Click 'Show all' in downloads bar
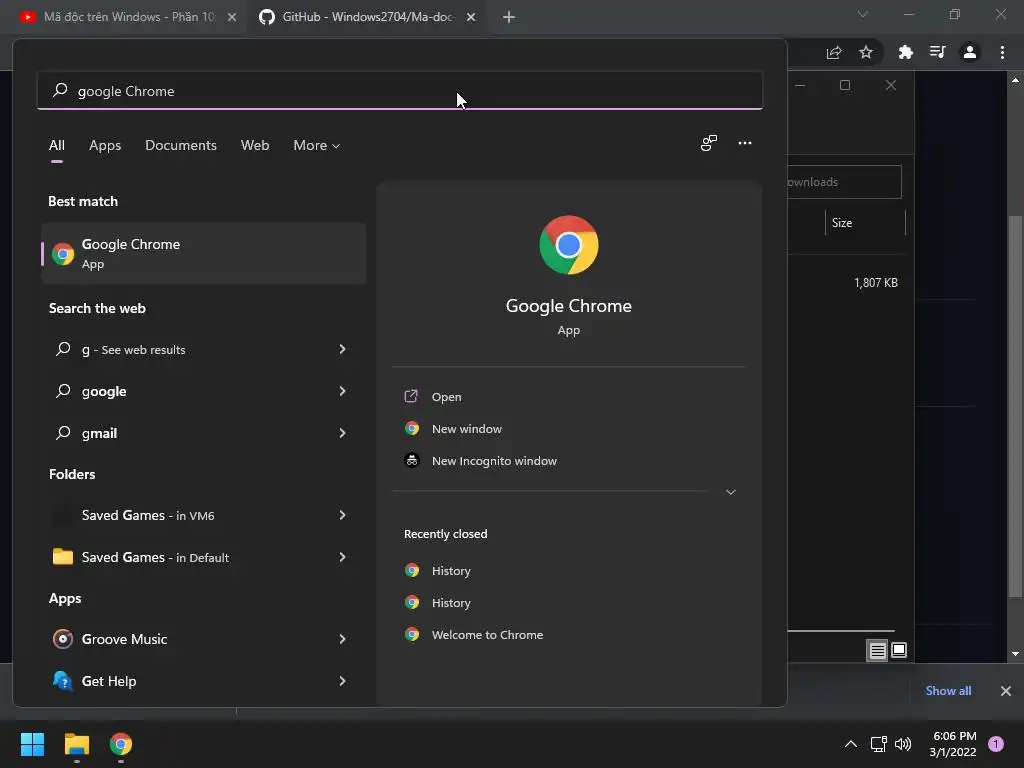 948,690
